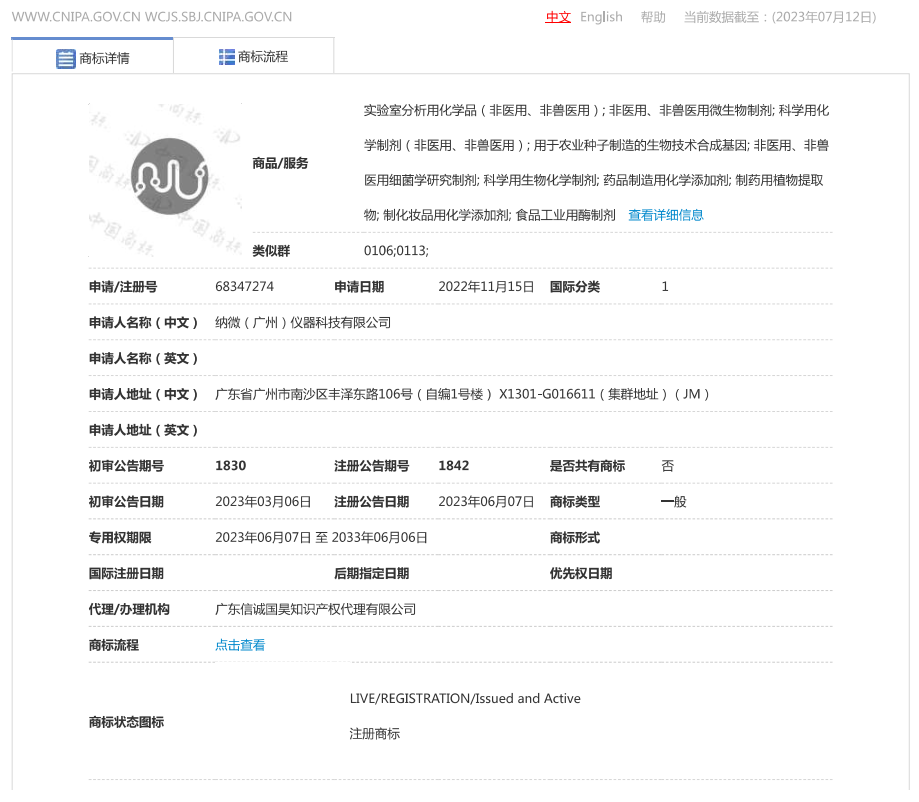919x802 pixels.
Task: Click preliminary announcement date 2023年03月06日
Action: [x=263, y=501]
